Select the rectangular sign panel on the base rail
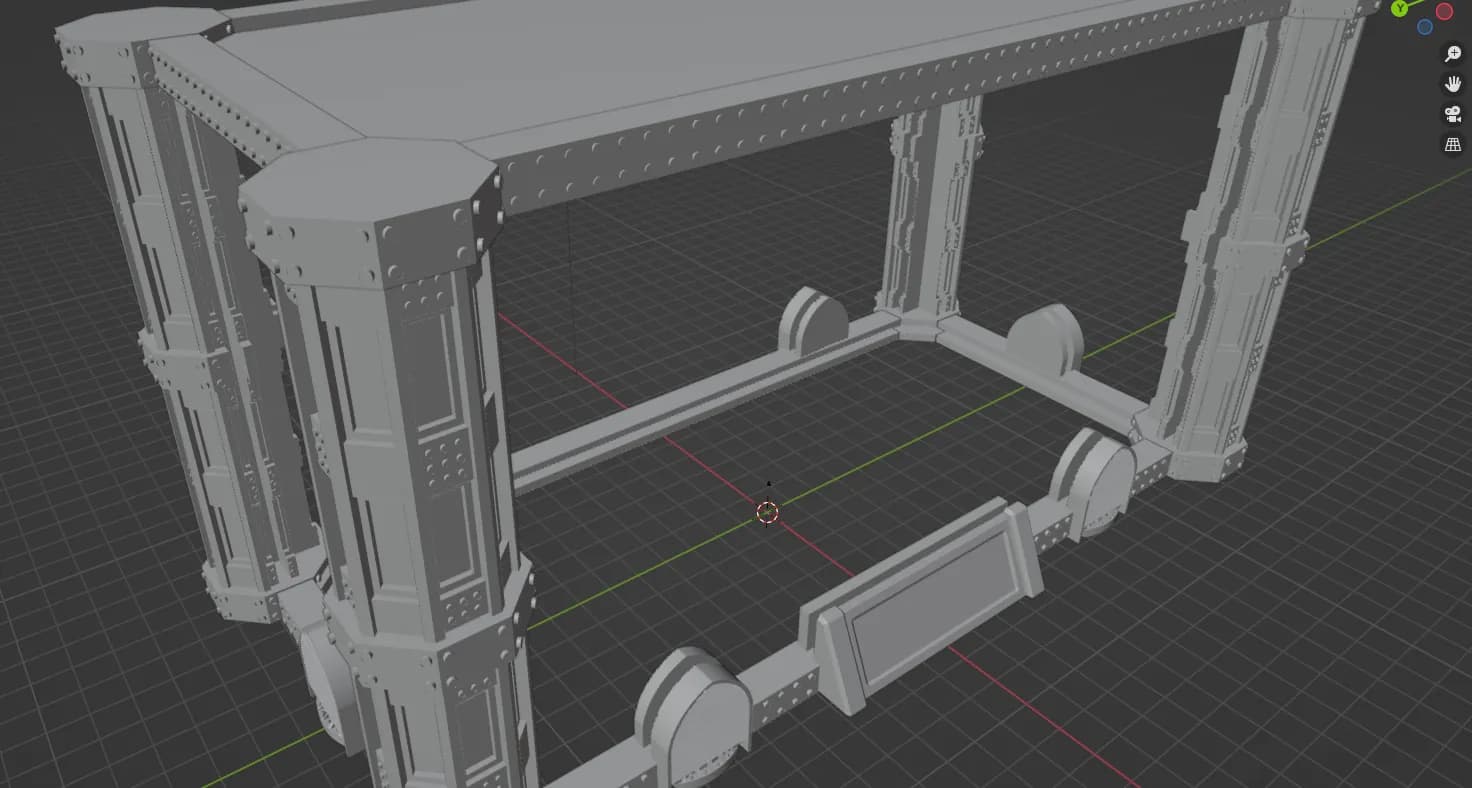Viewport: 1472px width, 788px height. point(920,605)
